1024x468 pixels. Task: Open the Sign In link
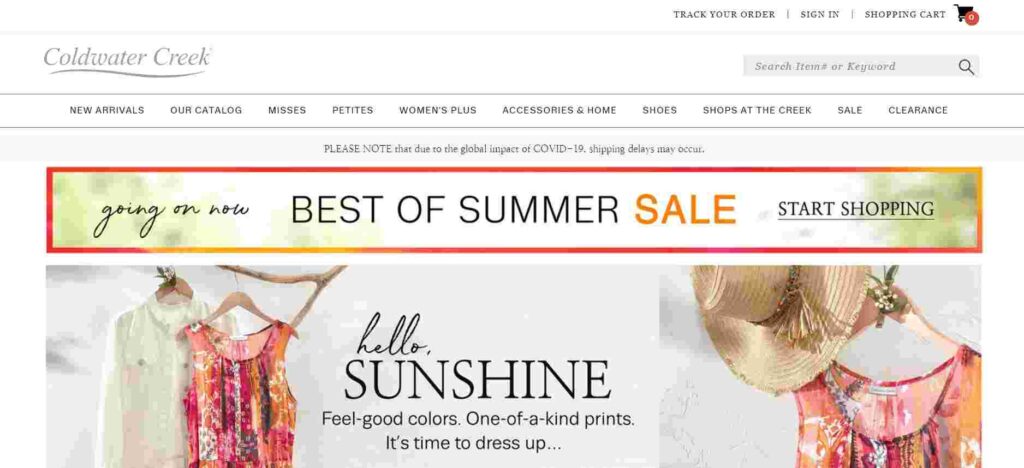pos(820,14)
